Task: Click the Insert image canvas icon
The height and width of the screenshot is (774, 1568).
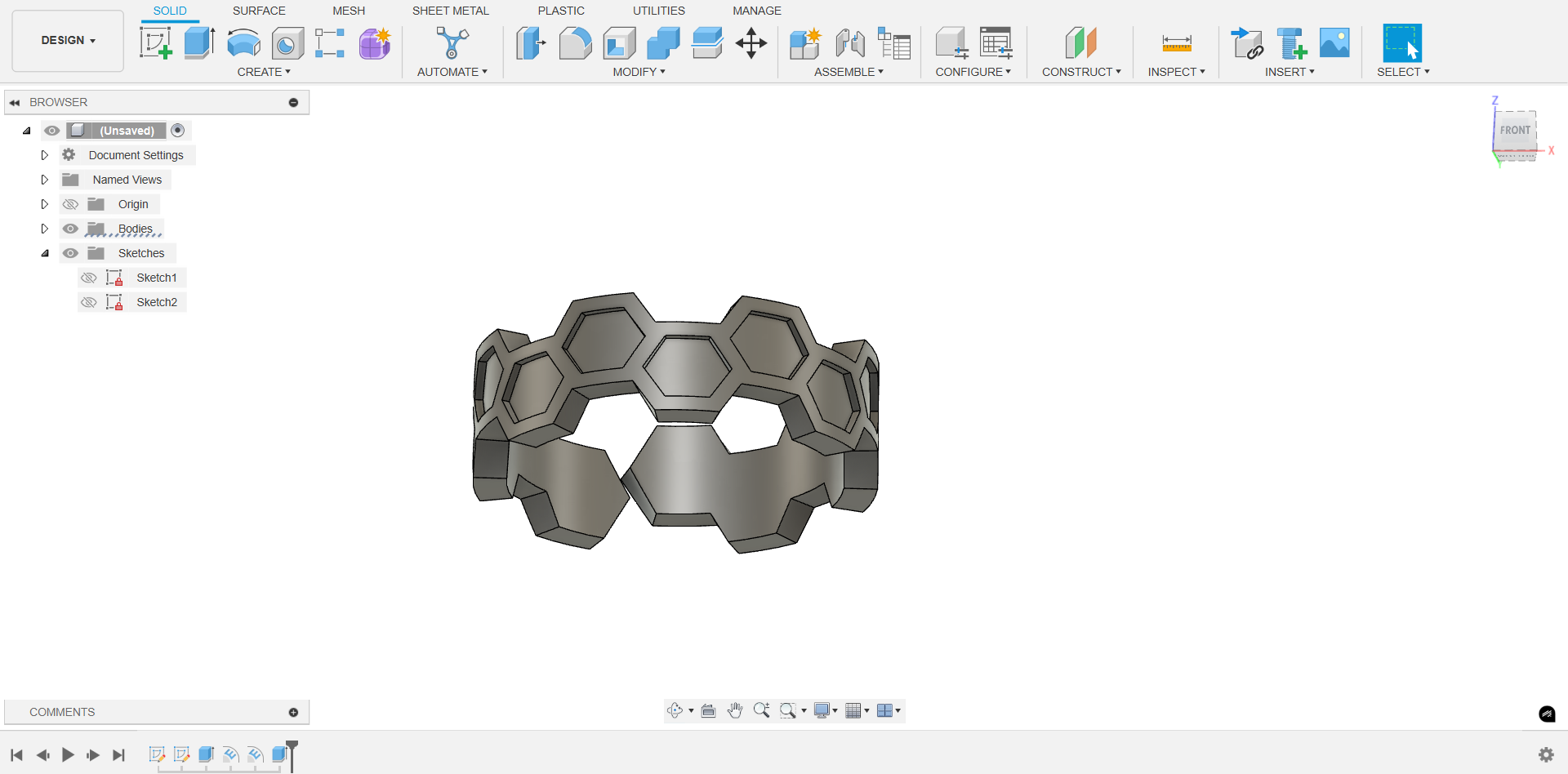Action: (1334, 42)
